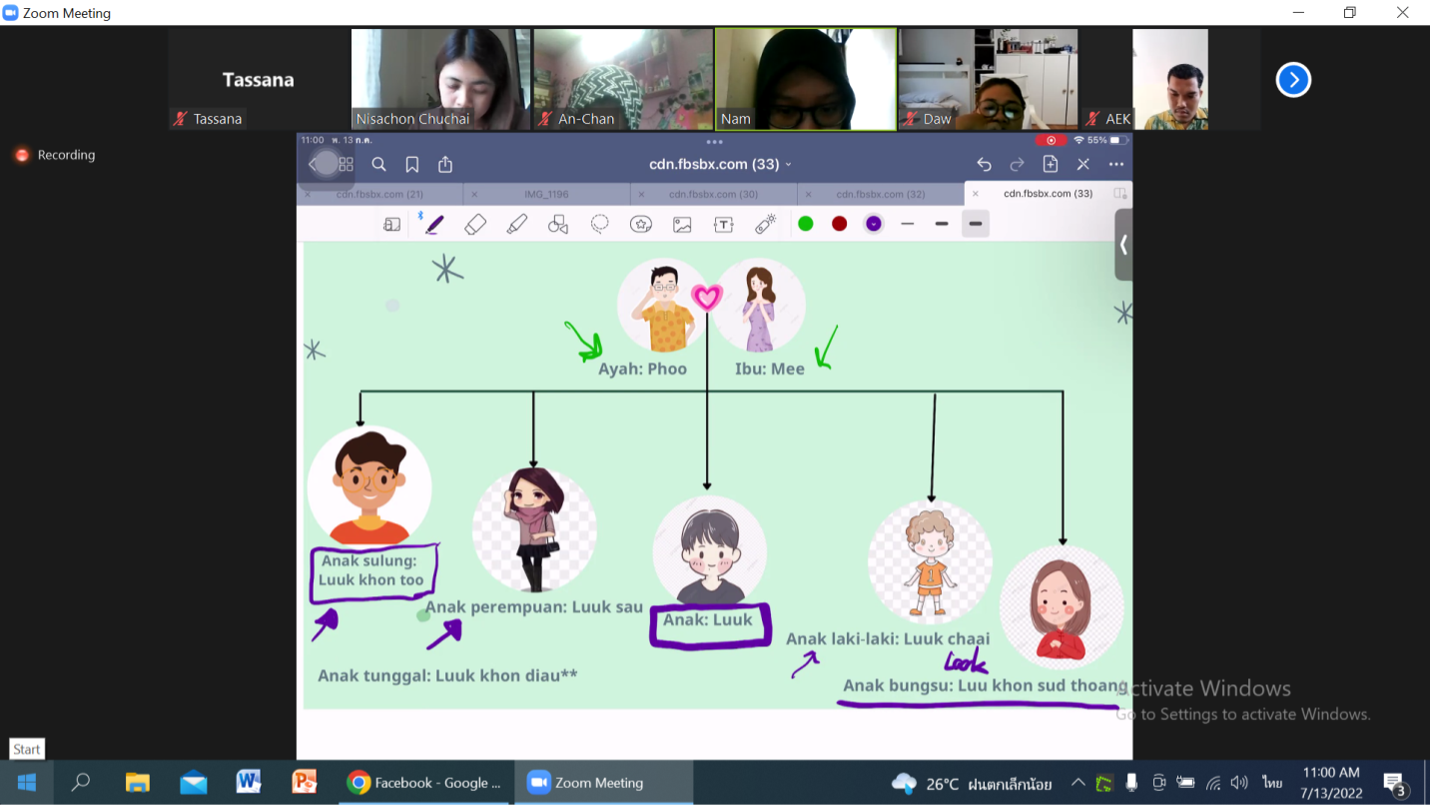
Task: Select the Pen tool in the toolbar
Action: [434, 225]
